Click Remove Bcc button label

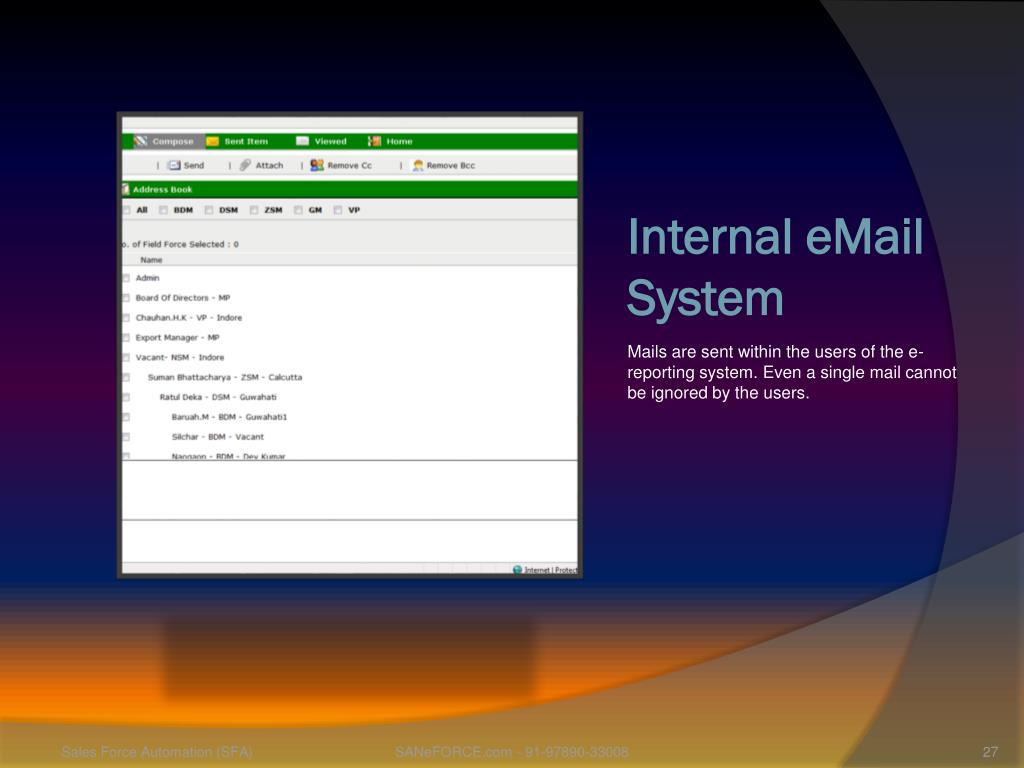451,165
